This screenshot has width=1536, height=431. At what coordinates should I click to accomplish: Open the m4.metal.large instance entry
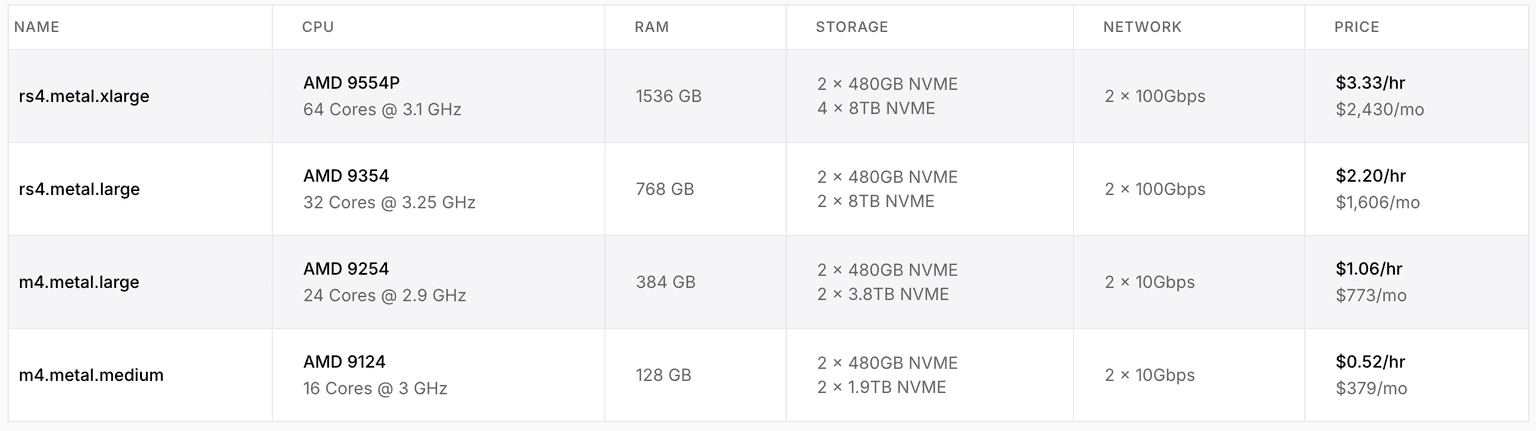pos(79,282)
